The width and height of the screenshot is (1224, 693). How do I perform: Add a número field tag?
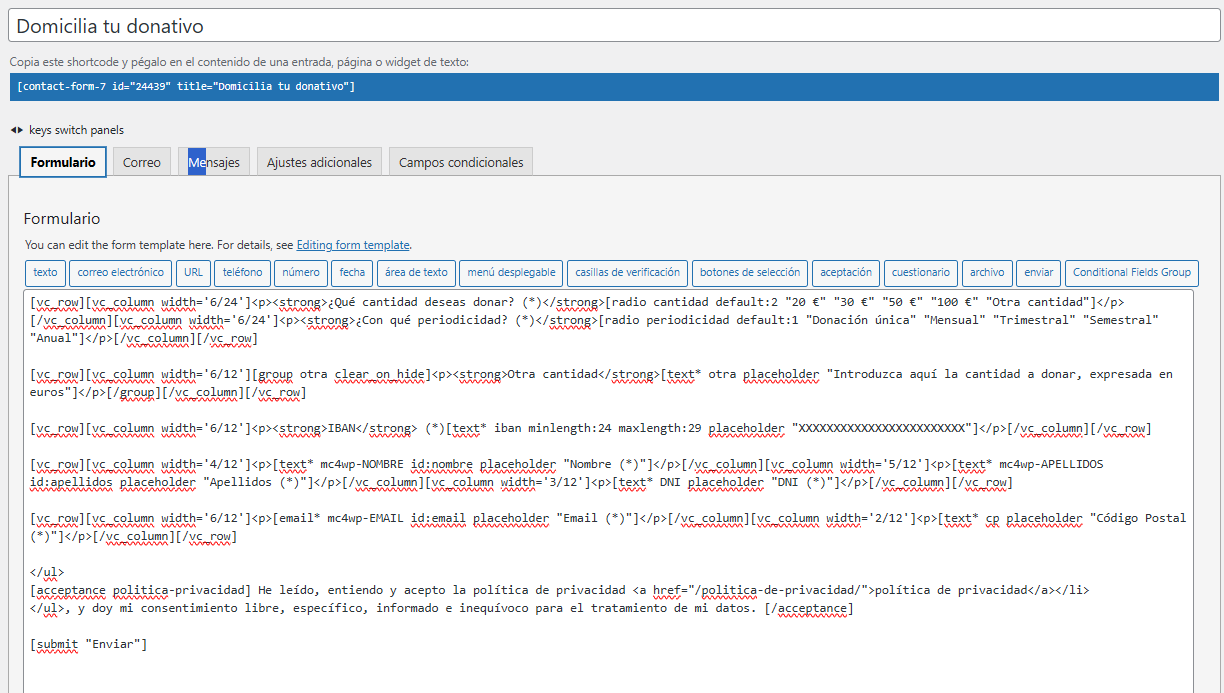pyautogui.click(x=301, y=273)
